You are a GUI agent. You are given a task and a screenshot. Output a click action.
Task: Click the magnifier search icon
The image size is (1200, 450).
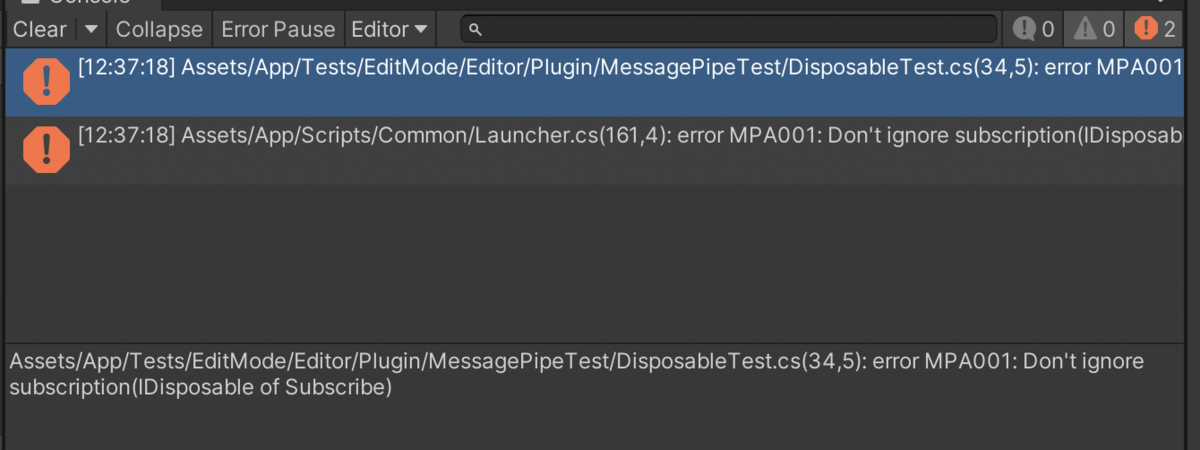pyautogui.click(x=477, y=30)
